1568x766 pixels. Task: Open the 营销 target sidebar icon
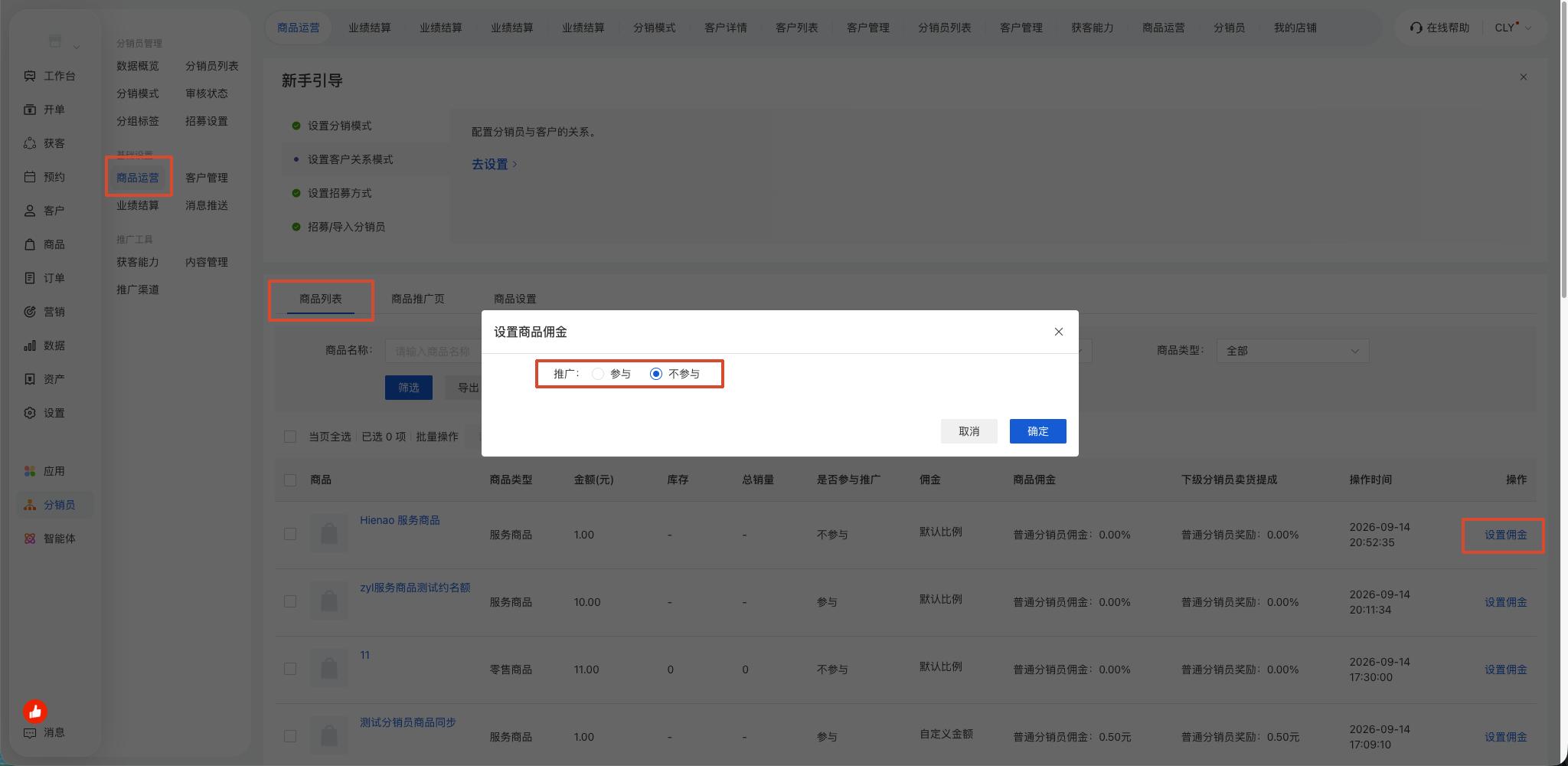pyautogui.click(x=30, y=312)
